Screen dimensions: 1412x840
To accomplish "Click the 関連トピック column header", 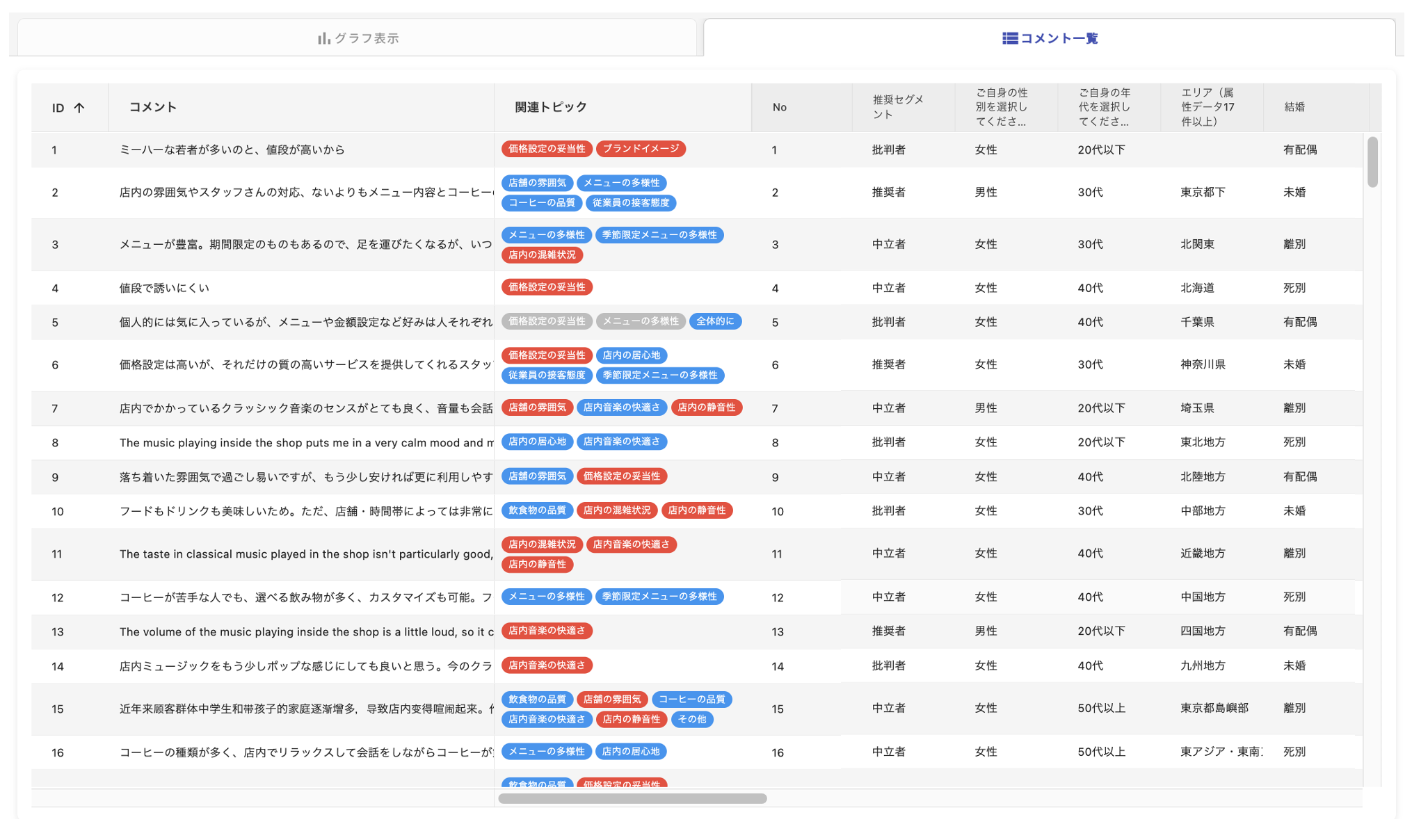I will click(x=550, y=107).
